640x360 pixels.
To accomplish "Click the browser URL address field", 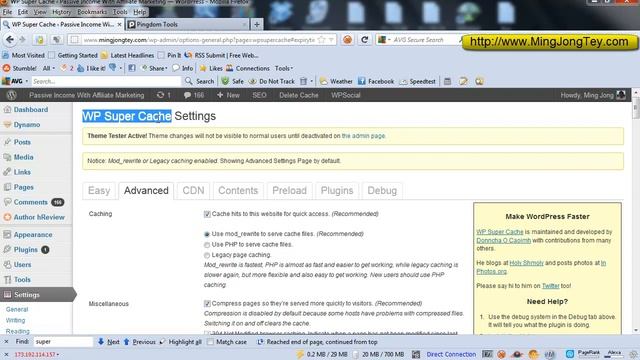I will (x=198, y=40).
